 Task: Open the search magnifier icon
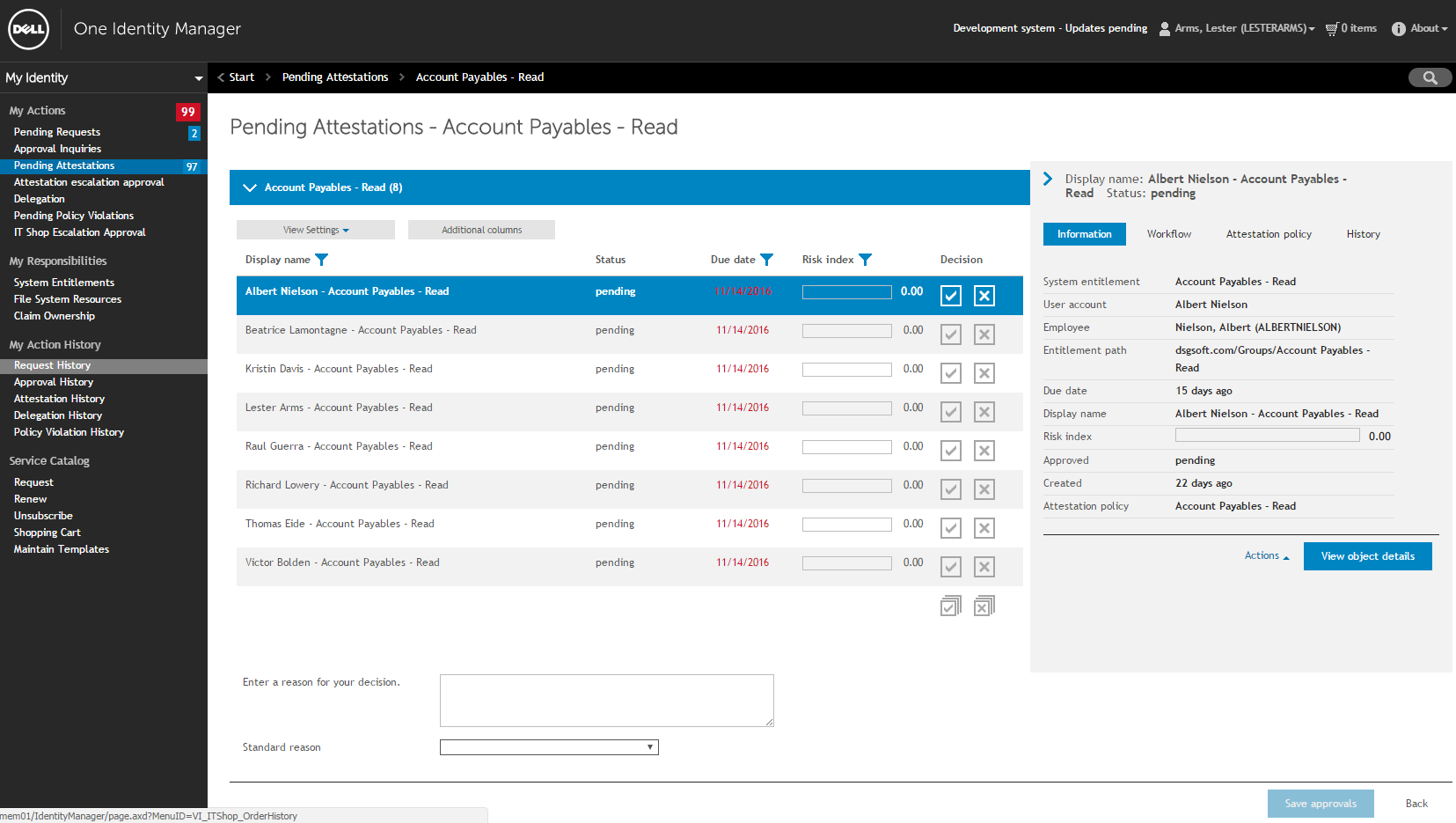[1430, 77]
